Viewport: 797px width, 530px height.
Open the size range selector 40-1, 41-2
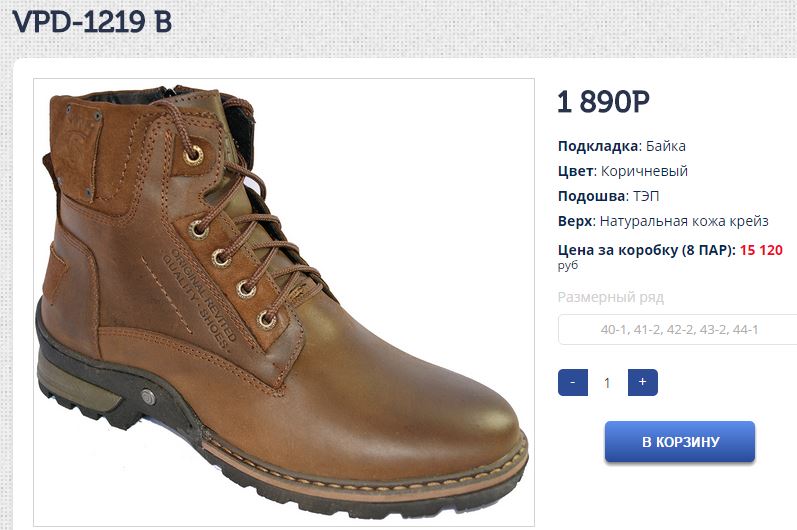click(x=678, y=329)
